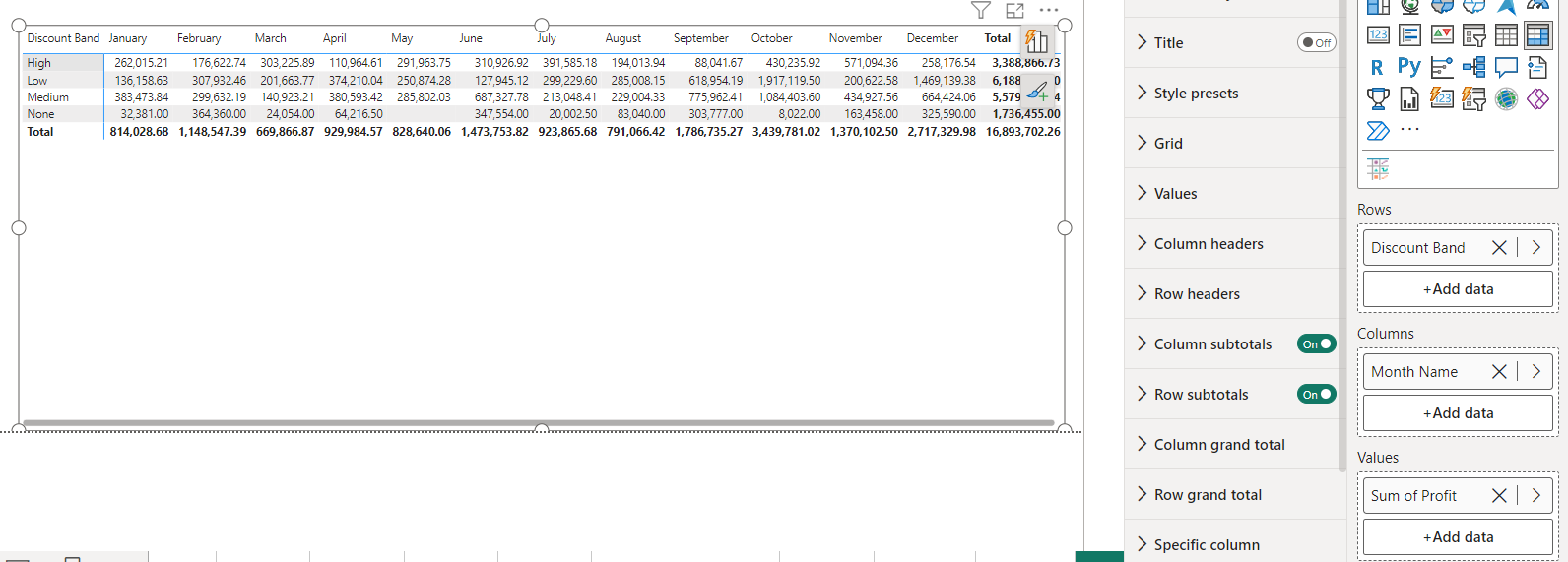
Task: Add the Smart narrative visual
Action: point(1537,67)
